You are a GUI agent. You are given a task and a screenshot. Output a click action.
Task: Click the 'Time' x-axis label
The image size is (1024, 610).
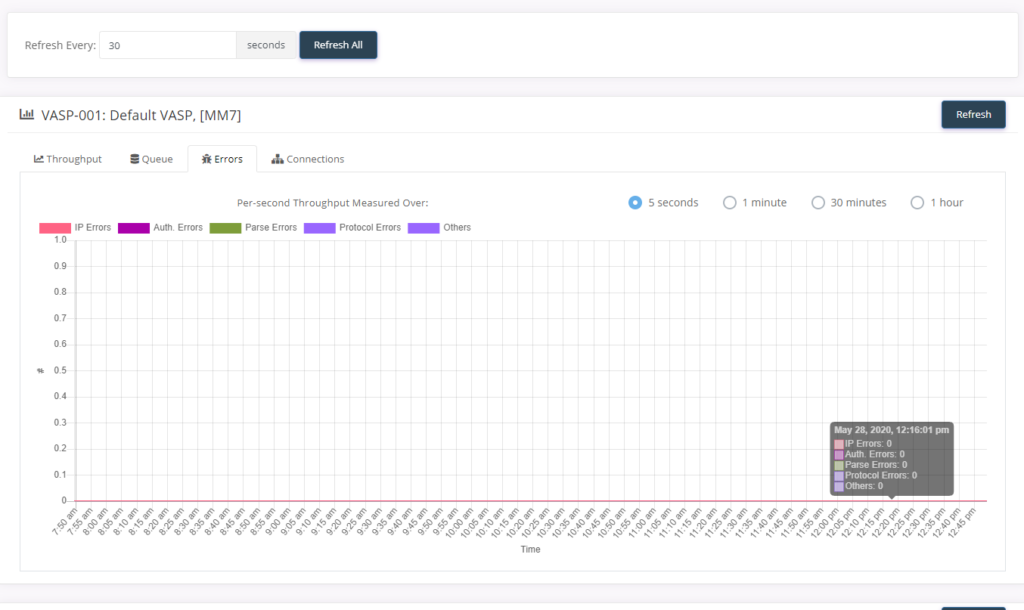pyautogui.click(x=530, y=549)
